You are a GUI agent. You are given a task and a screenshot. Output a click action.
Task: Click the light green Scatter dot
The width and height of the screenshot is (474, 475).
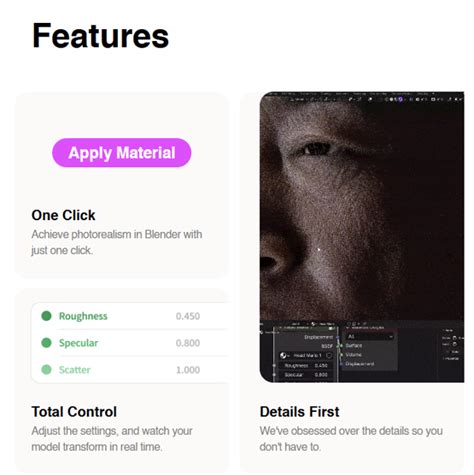pyautogui.click(x=46, y=369)
